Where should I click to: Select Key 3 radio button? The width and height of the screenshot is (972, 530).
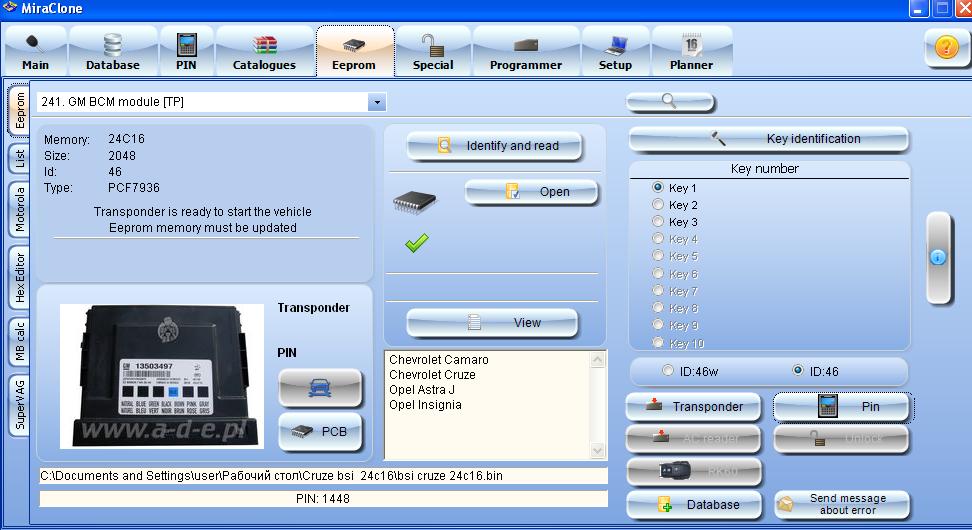tap(658, 221)
